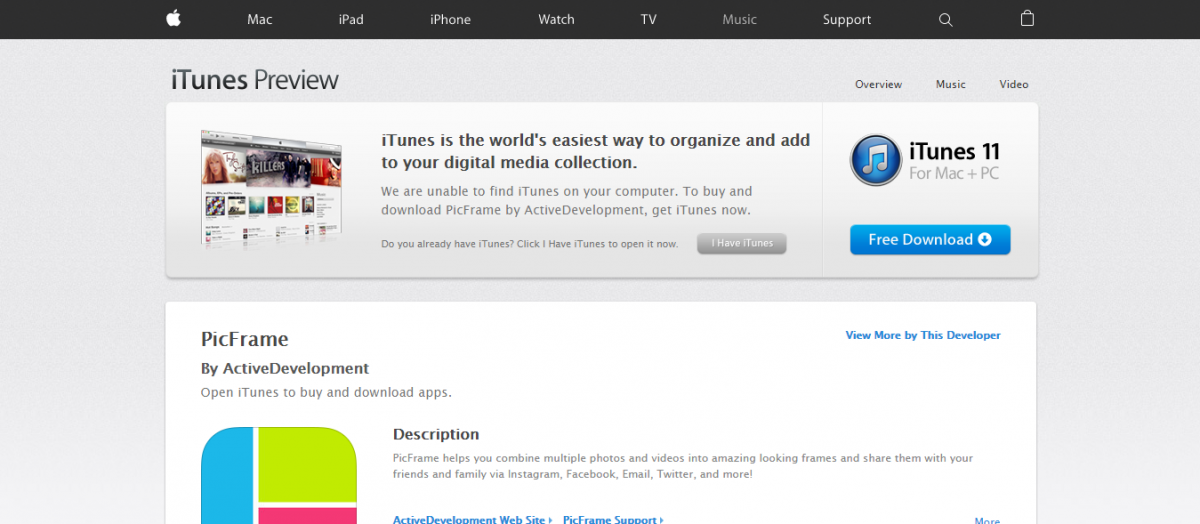
Task: Open the iPhone menu item
Action: pyautogui.click(x=450, y=20)
